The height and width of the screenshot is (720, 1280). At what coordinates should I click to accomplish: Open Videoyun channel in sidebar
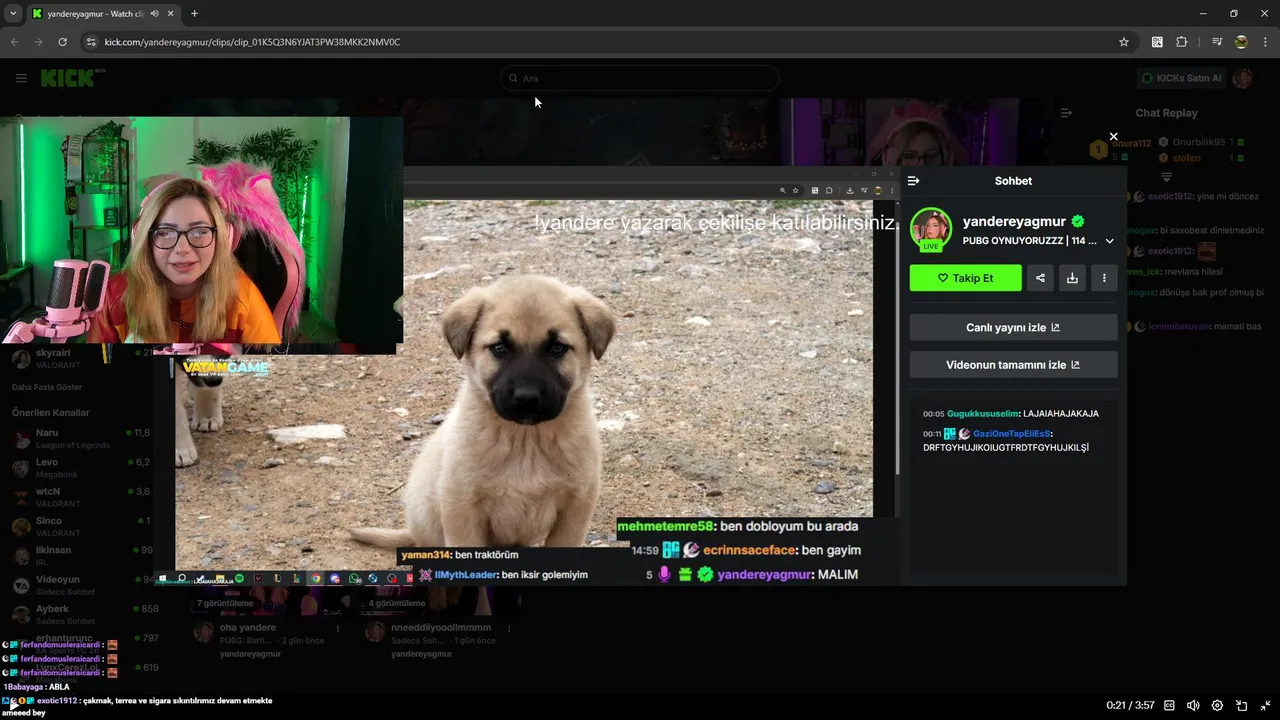click(x=80, y=585)
